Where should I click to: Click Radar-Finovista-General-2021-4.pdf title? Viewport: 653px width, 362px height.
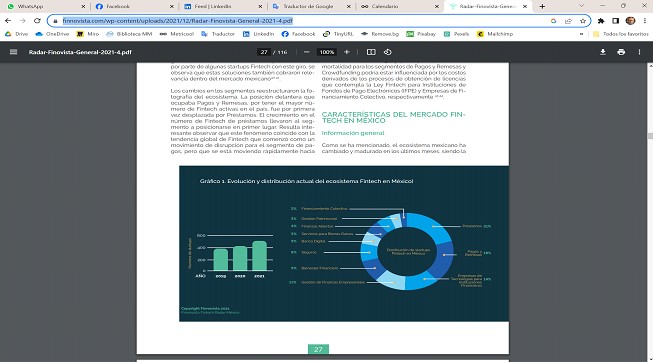tap(80, 52)
